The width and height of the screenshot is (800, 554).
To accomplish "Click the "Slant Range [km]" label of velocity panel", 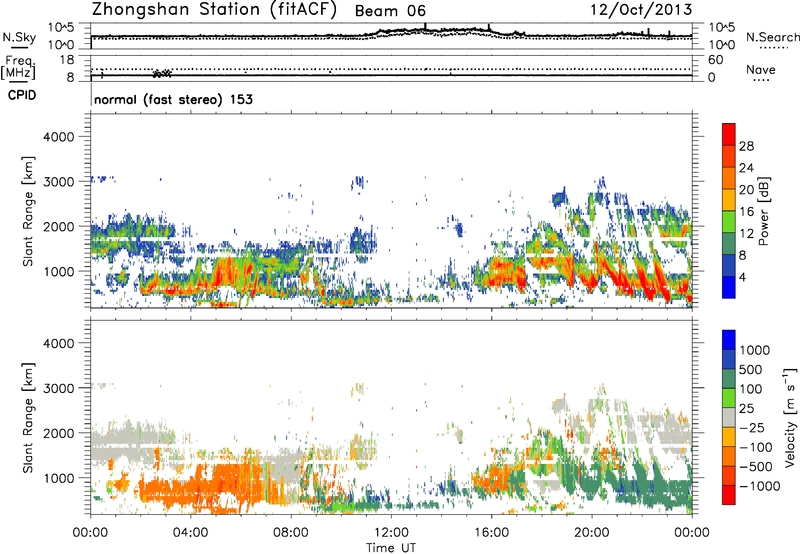I will tap(28, 418).
